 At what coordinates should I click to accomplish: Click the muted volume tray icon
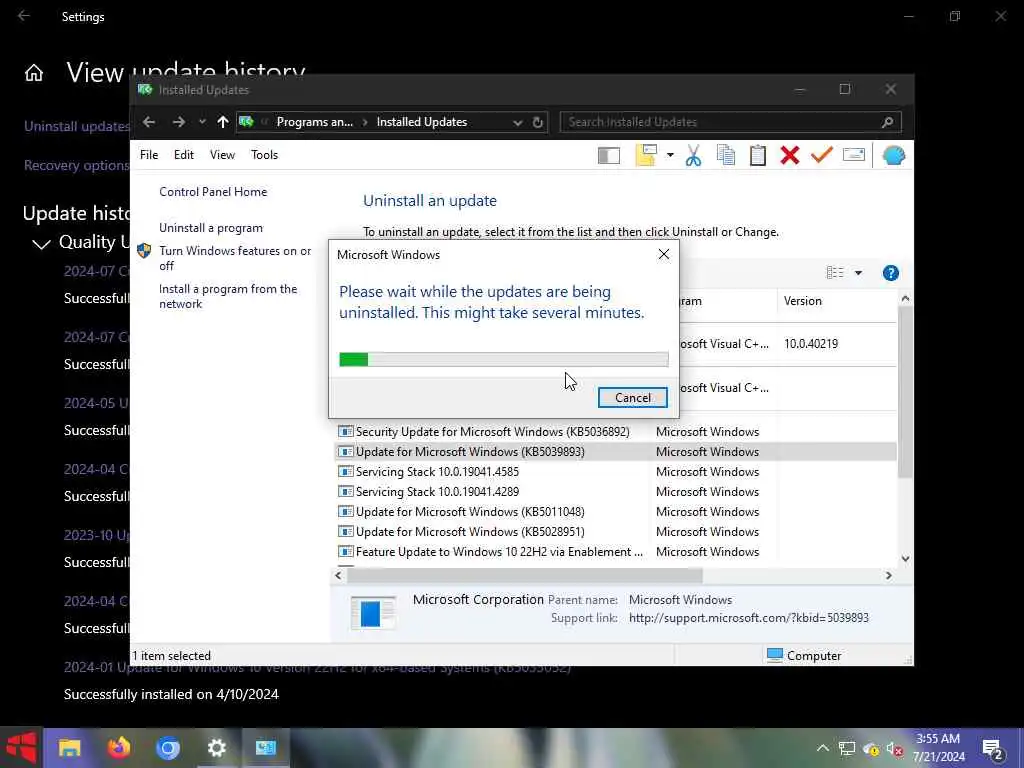[895, 749]
